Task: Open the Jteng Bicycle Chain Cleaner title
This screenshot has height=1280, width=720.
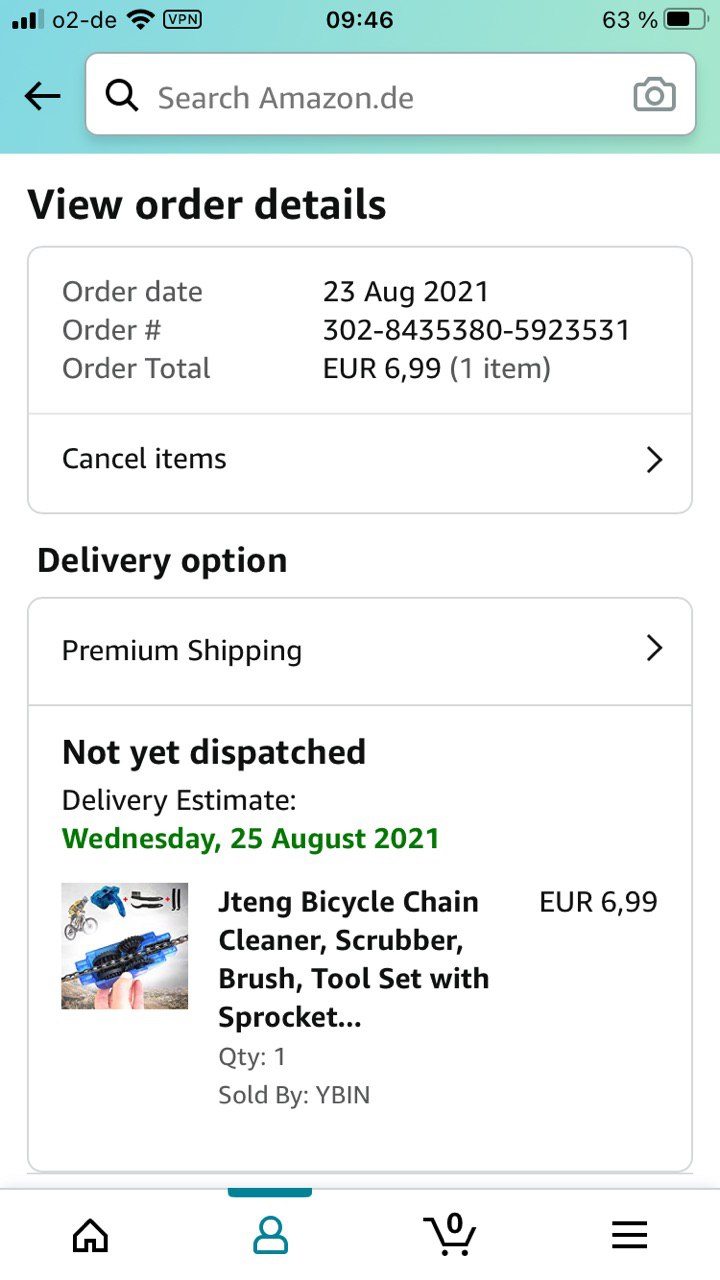Action: coord(353,959)
